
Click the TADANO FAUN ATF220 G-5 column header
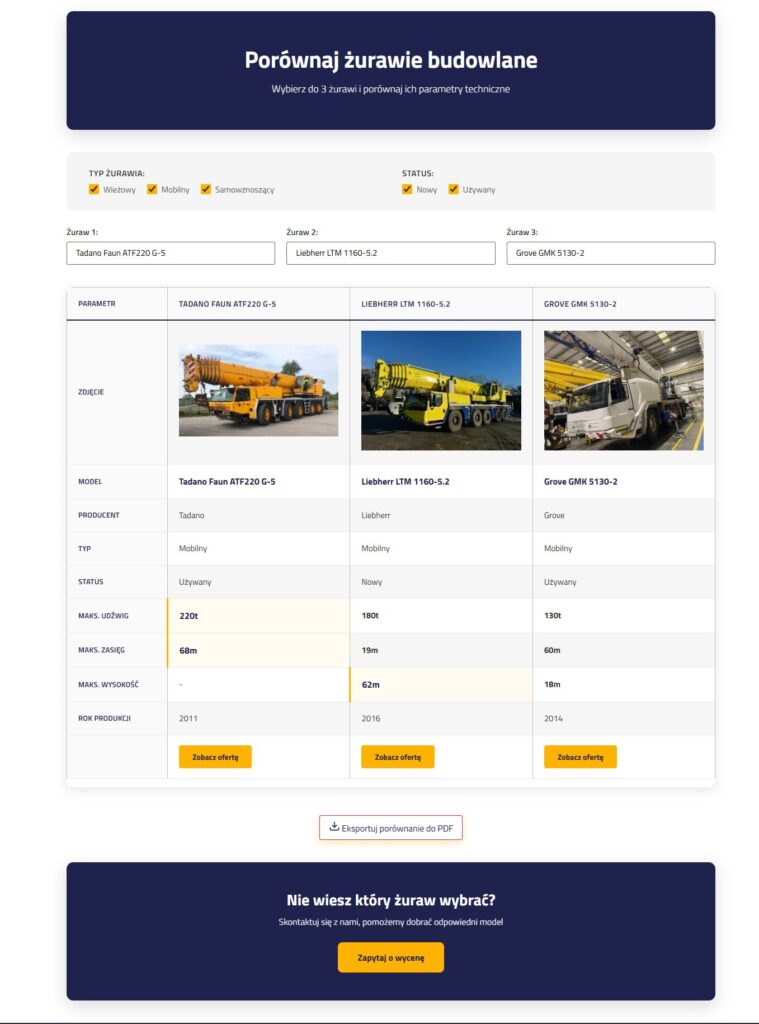coord(227,304)
